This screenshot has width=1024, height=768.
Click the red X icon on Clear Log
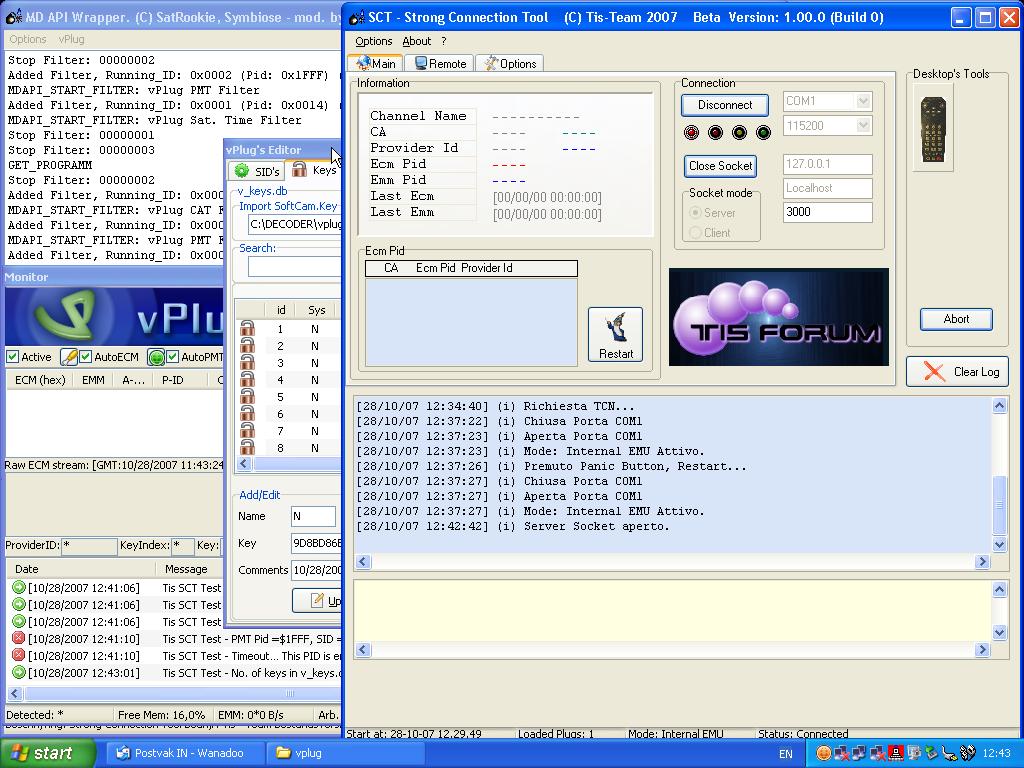(x=934, y=372)
